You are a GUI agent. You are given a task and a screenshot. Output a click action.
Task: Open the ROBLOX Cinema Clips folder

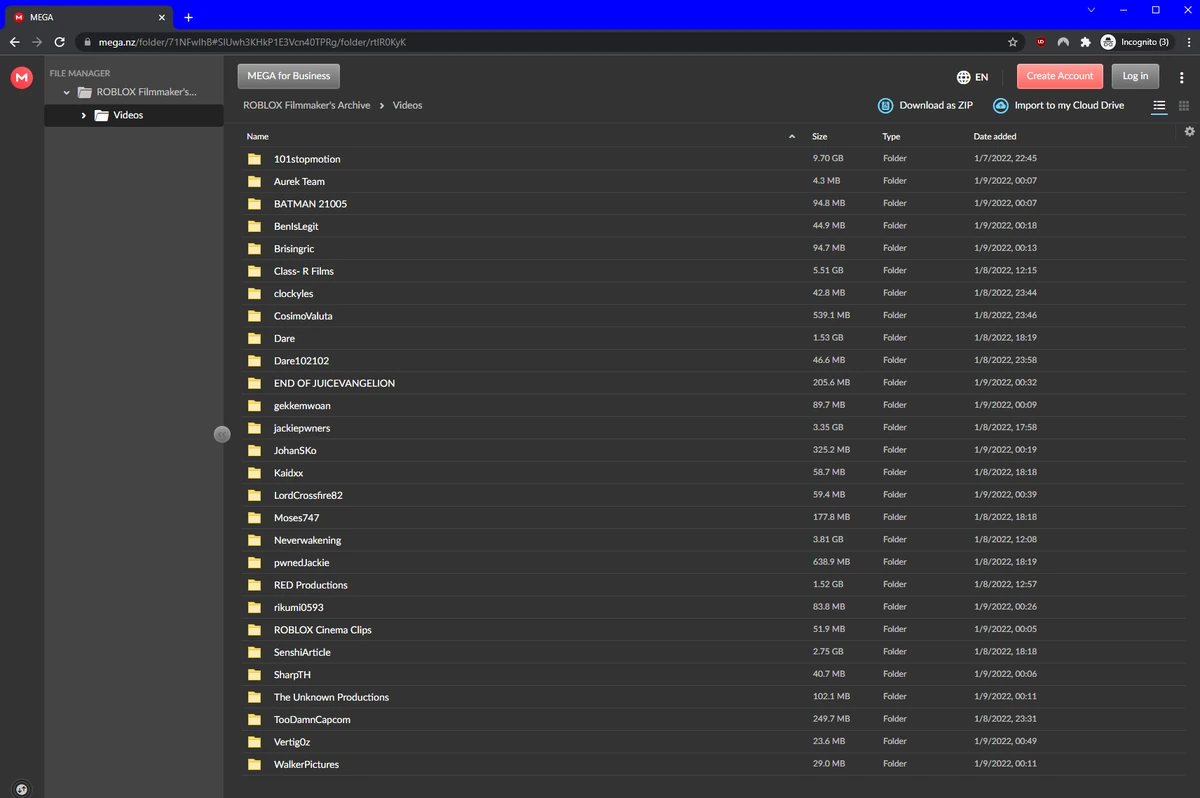click(323, 630)
